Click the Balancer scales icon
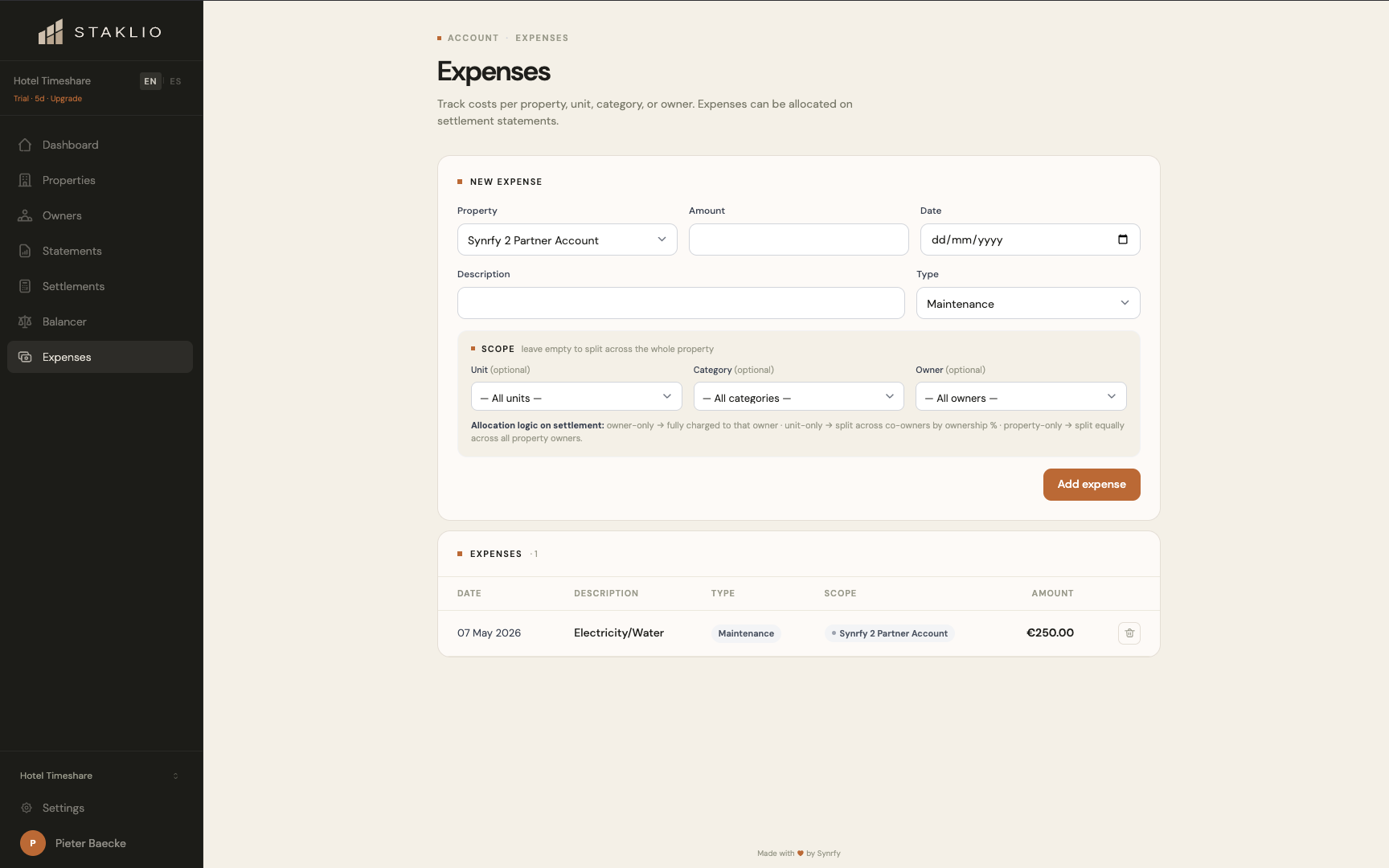 (x=25, y=321)
